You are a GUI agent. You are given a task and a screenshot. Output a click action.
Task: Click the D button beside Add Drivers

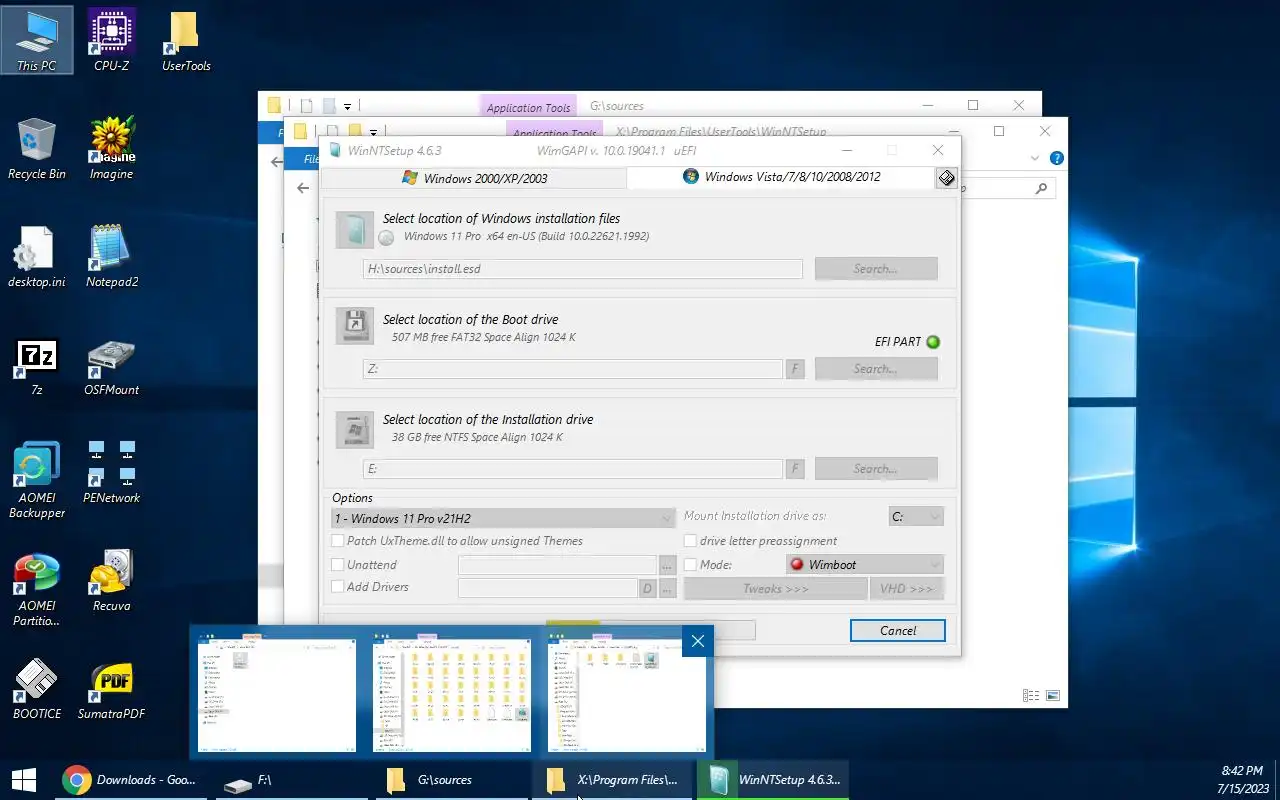pyautogui.click(x=647, y=588)
